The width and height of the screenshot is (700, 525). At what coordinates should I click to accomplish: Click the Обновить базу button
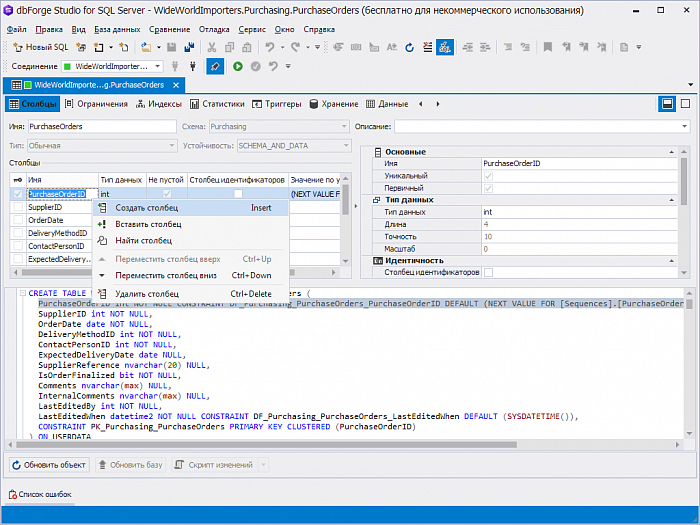coord(130,465)
